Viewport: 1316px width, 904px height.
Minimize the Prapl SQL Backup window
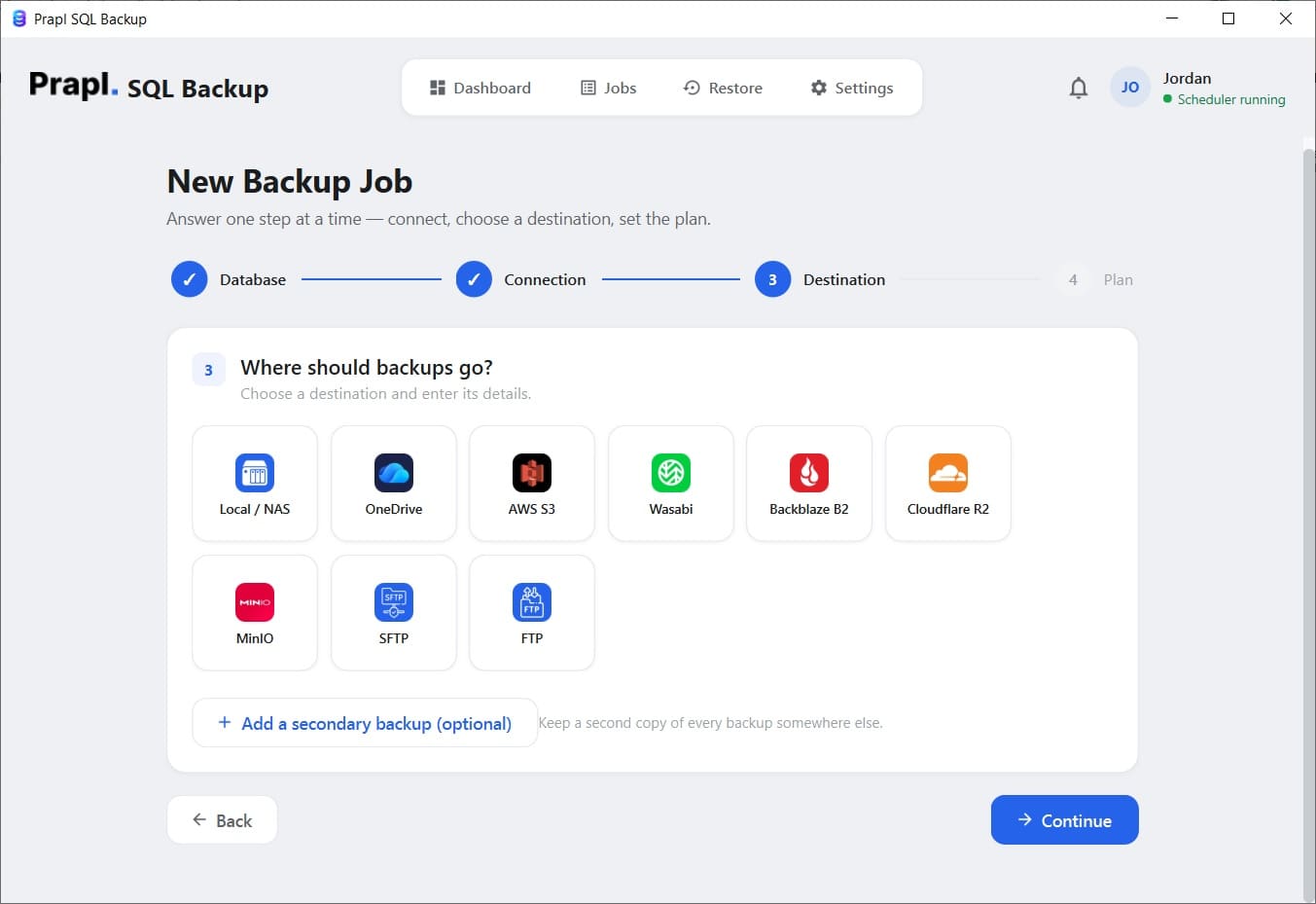click(1172, 18)
